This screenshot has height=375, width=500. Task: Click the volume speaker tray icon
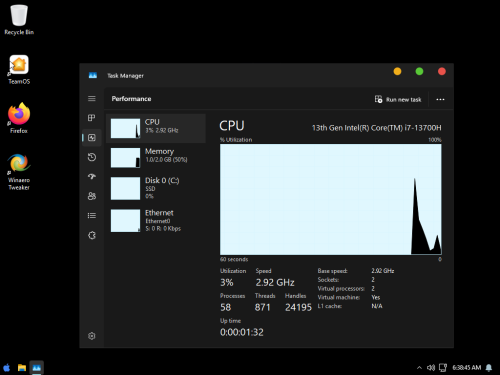(x=431, y=368)
